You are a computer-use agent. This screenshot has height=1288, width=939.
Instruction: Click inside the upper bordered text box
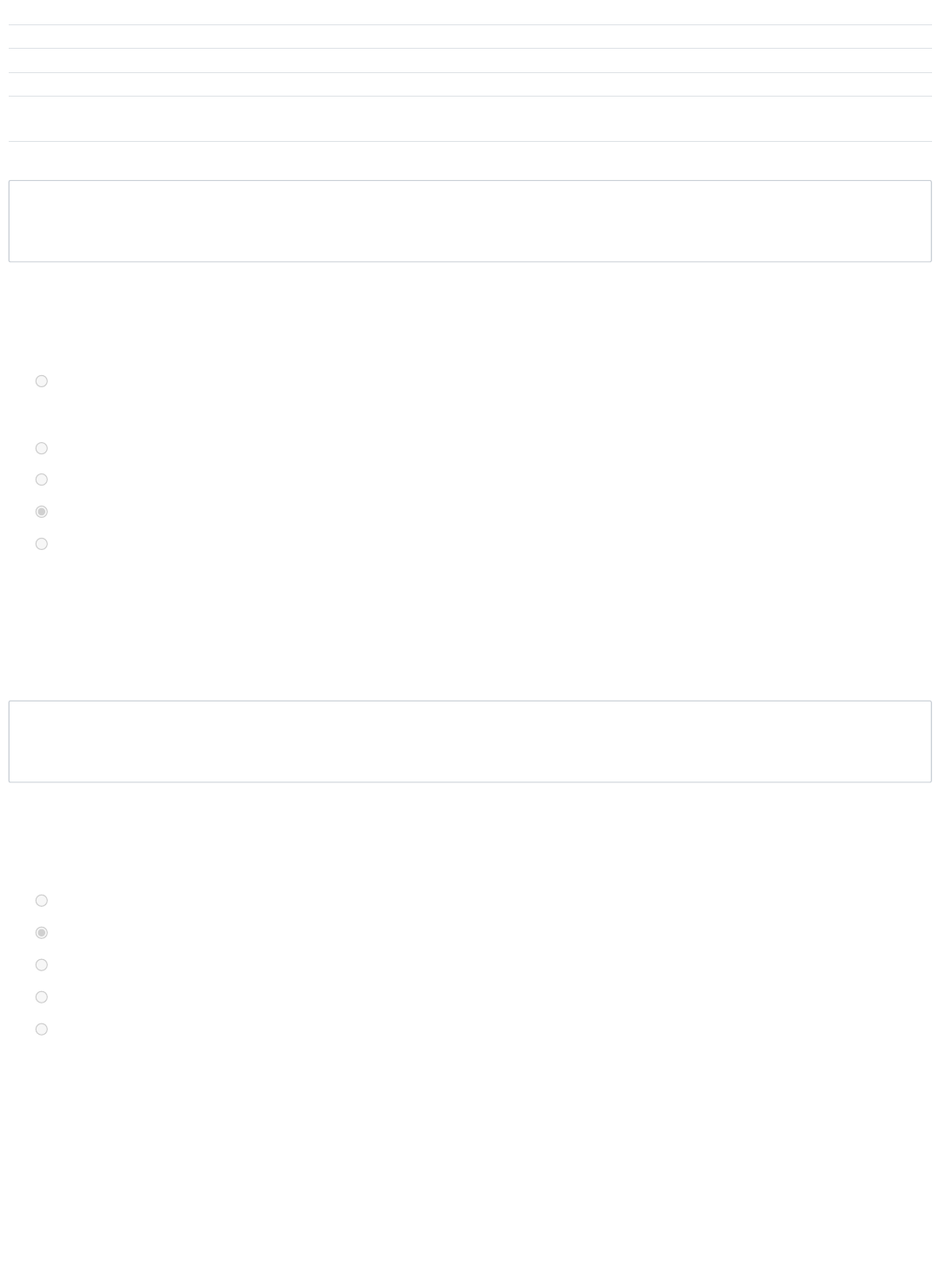470,221
